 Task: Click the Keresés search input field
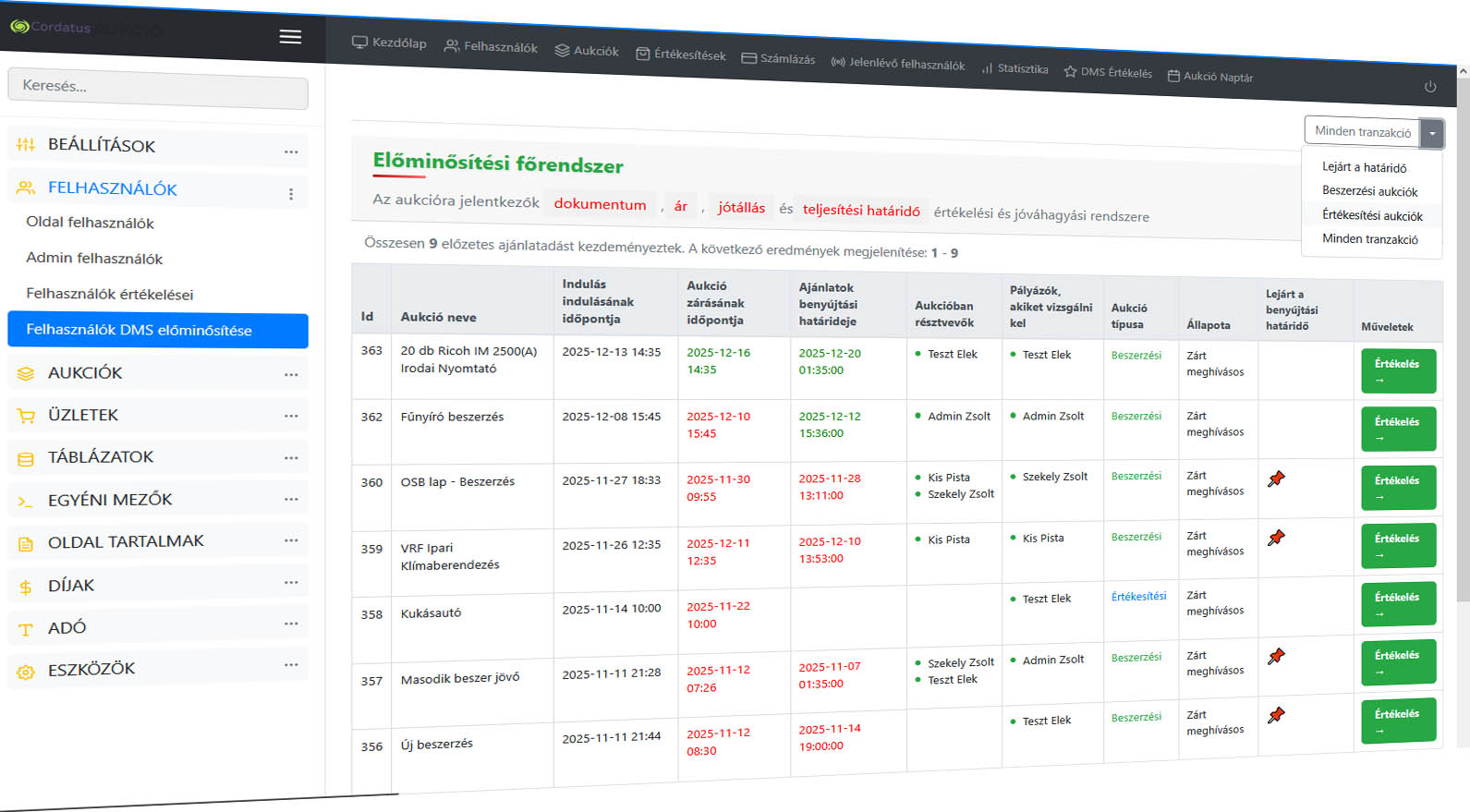(158, 87)
